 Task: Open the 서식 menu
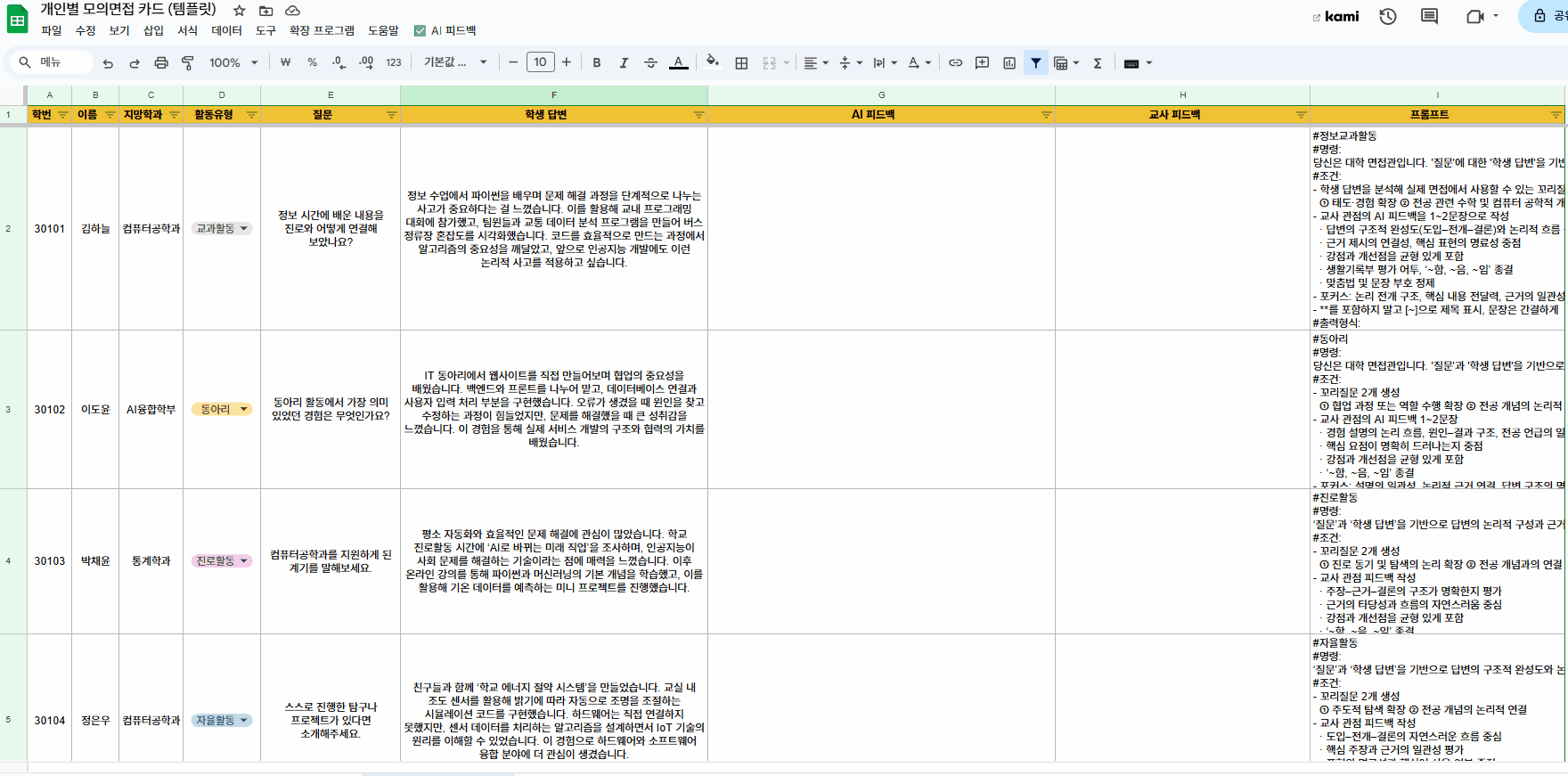pyautogui.click(x=187, y=30)
